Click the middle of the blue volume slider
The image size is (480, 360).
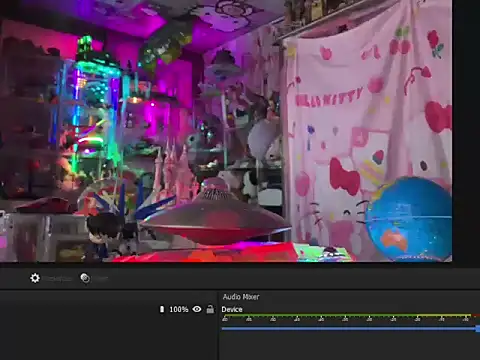pyautogui.click(x=349, y=329)
